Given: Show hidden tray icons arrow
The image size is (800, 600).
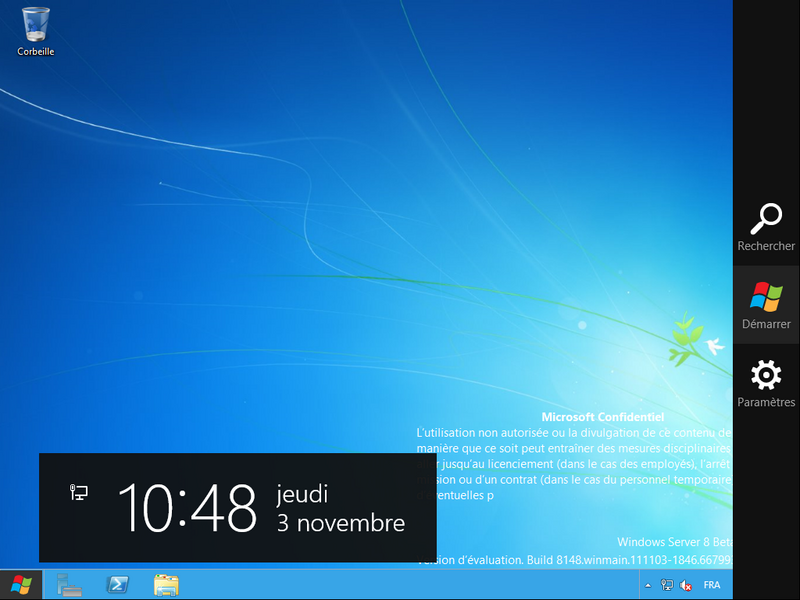Looking at the screenshot, I should tap(648, 585).
